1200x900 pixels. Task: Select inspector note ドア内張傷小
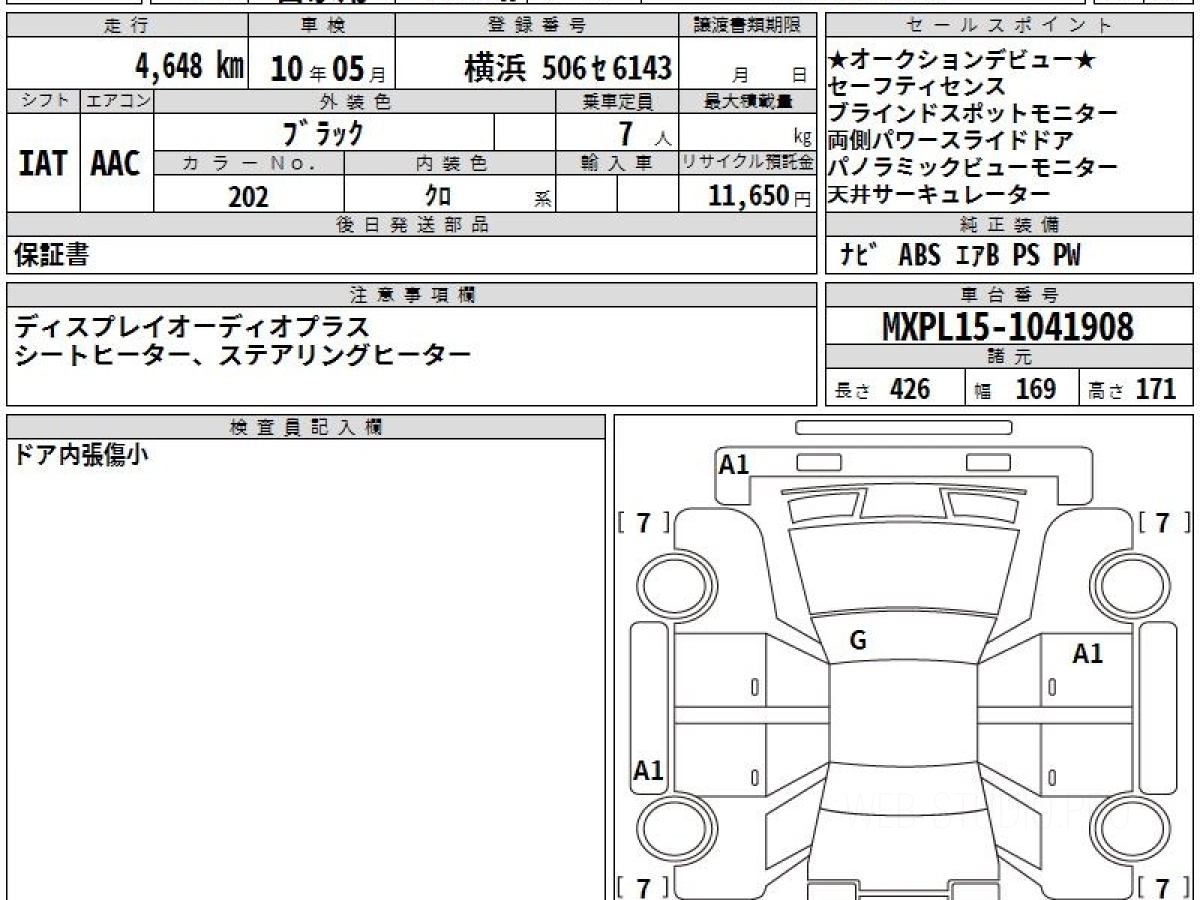click(x=82, y=456)
